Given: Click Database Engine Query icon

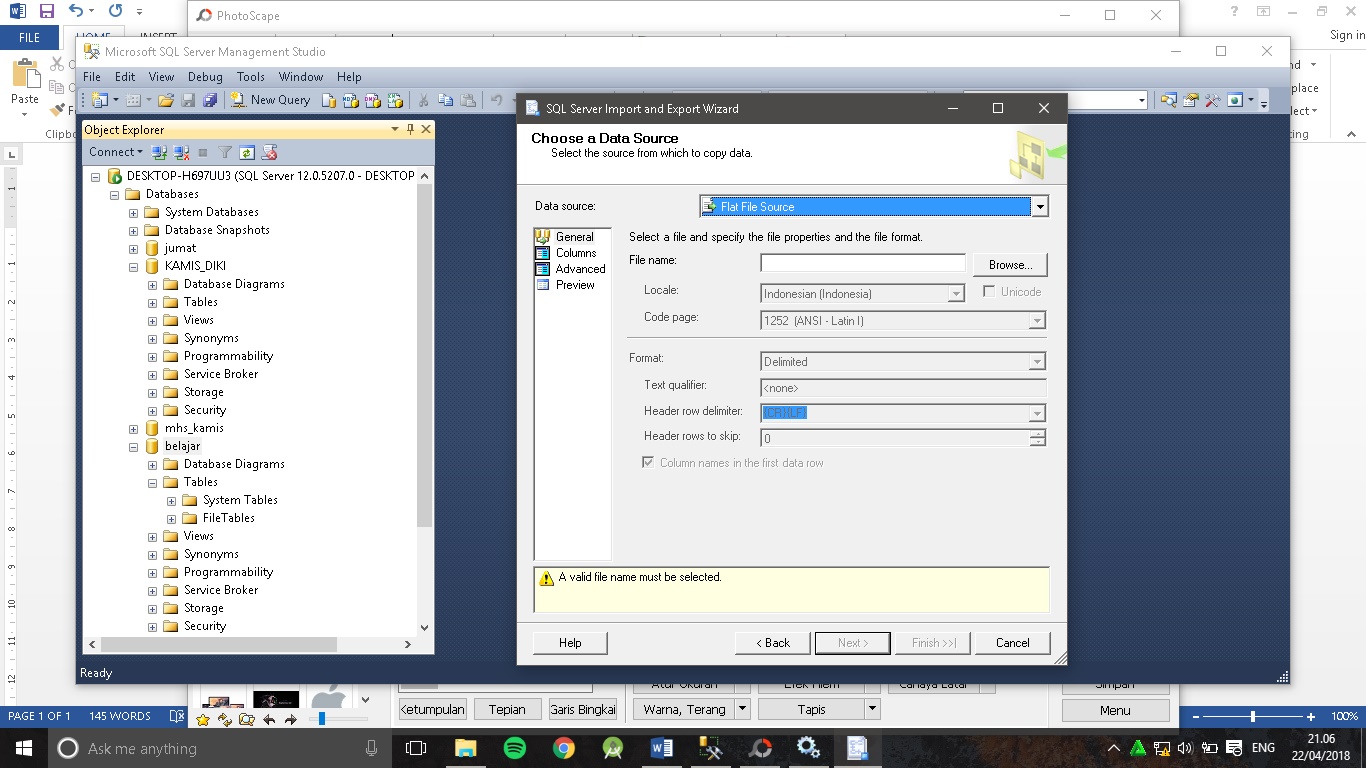Looking at the screenshot, I should [x=329, y=100].
